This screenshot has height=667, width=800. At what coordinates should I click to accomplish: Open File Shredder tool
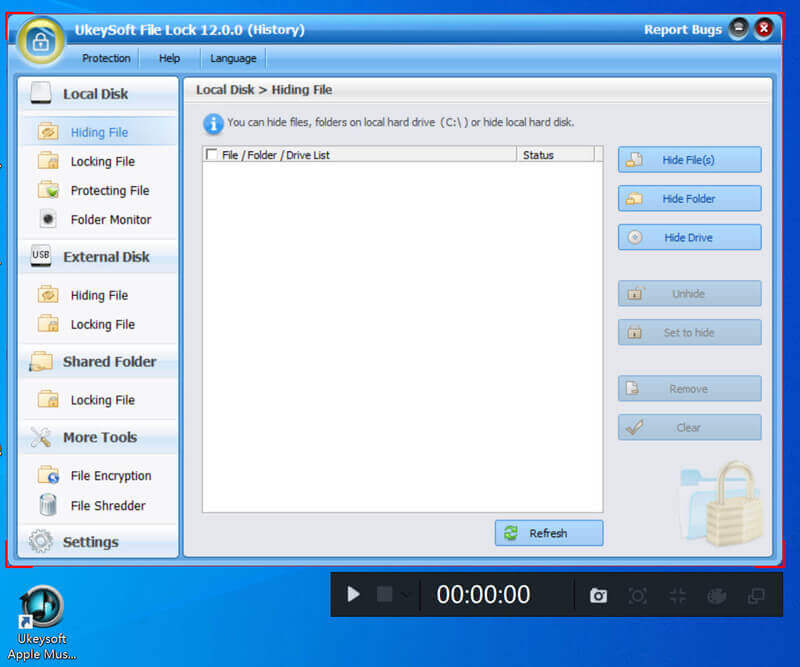pos(108,506)
